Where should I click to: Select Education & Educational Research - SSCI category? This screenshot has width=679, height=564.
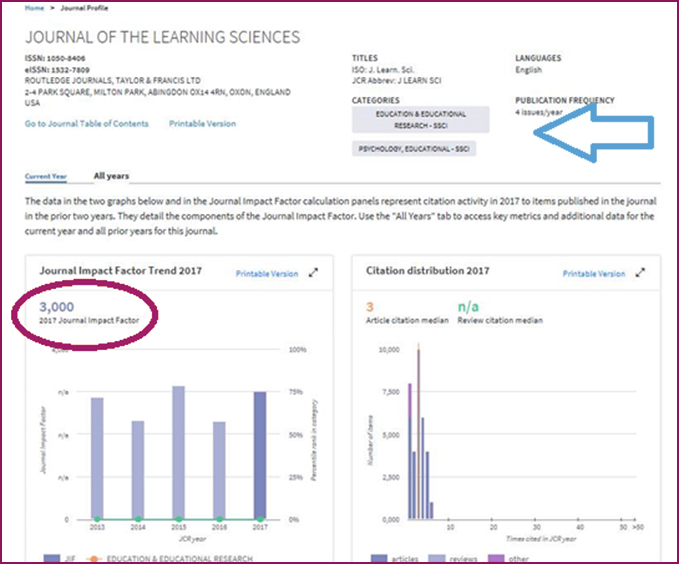point(420,120)
